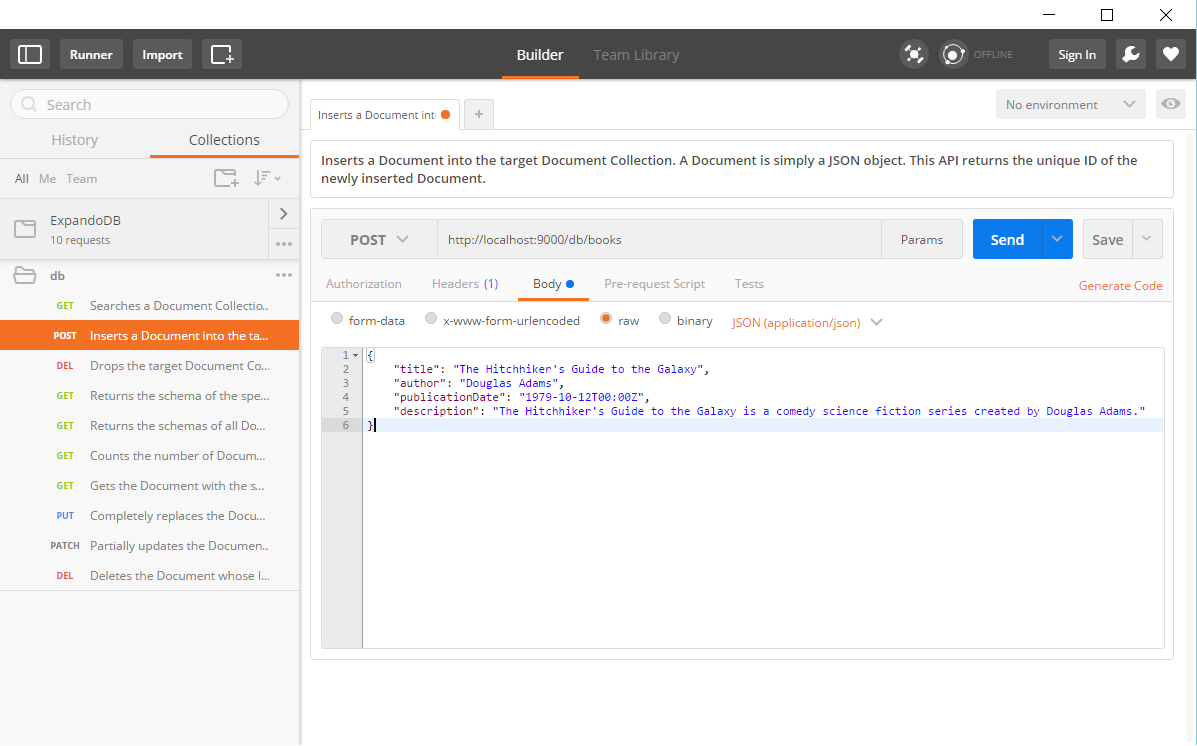The width and height of the screenshot is (1197, 746).
Task: Open the Tests tab
Action: pos(749,284)
